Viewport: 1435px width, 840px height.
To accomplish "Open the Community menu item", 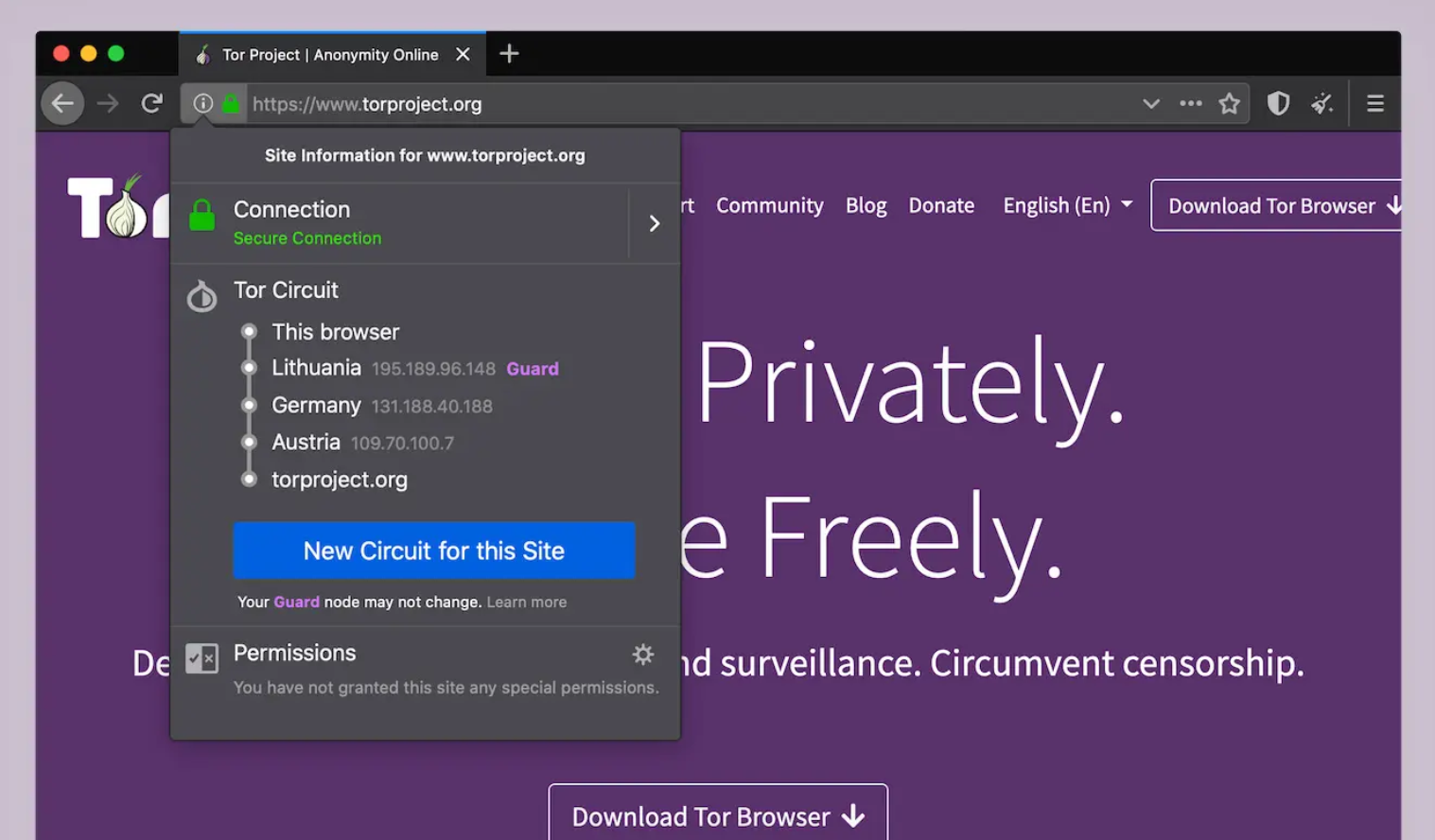I will point(769,205).
